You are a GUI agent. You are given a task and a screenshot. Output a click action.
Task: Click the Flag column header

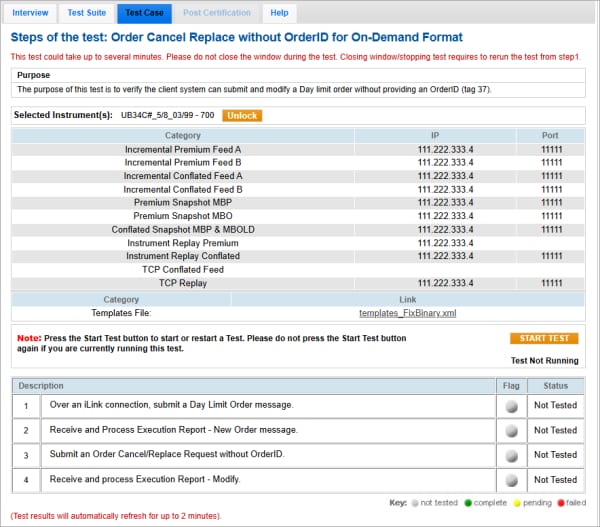pyautogui.click(x=510, y=385)
